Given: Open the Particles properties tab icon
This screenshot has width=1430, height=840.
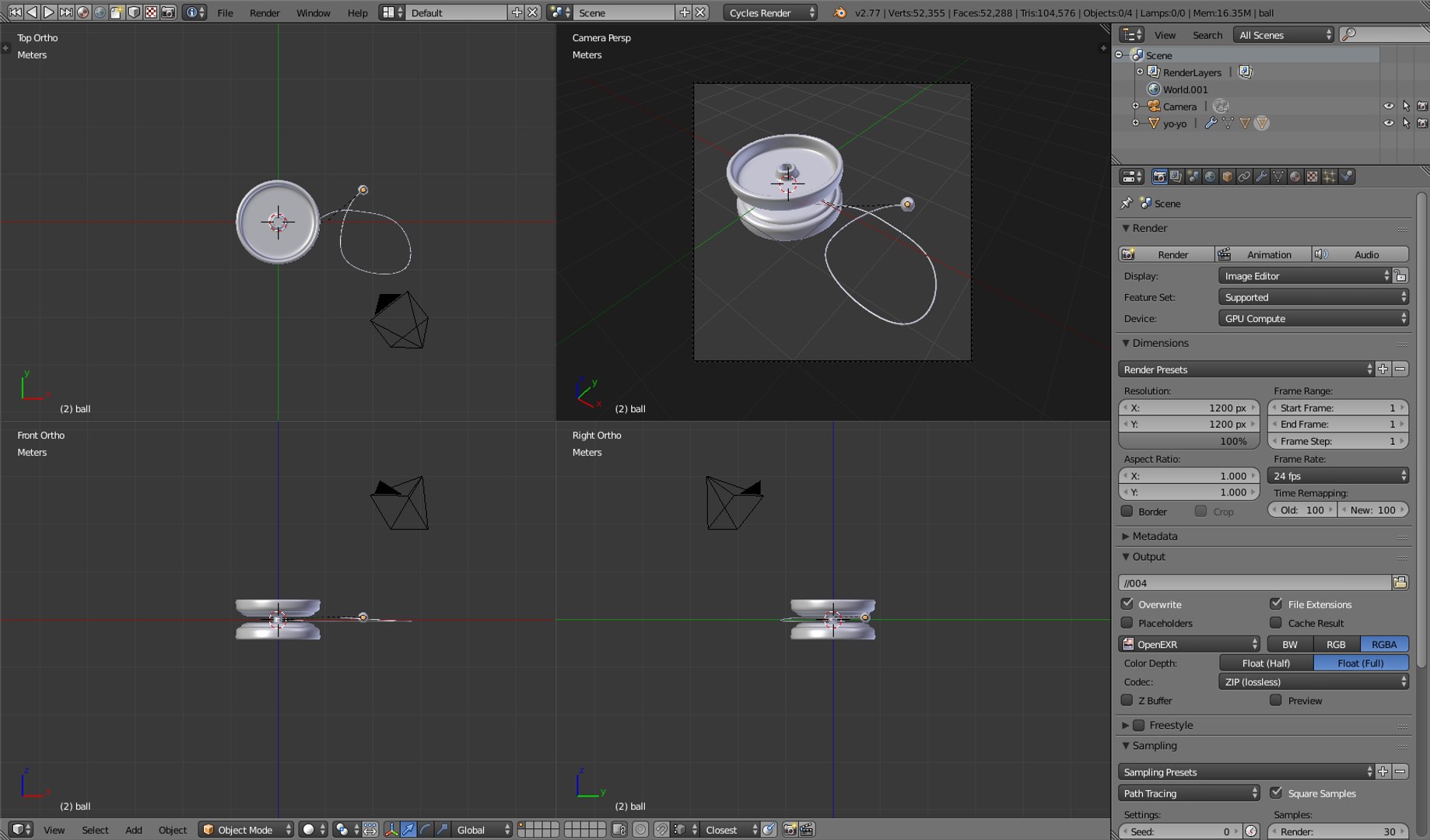Looking at the screenshot, I should click(x=1330, y=177).
